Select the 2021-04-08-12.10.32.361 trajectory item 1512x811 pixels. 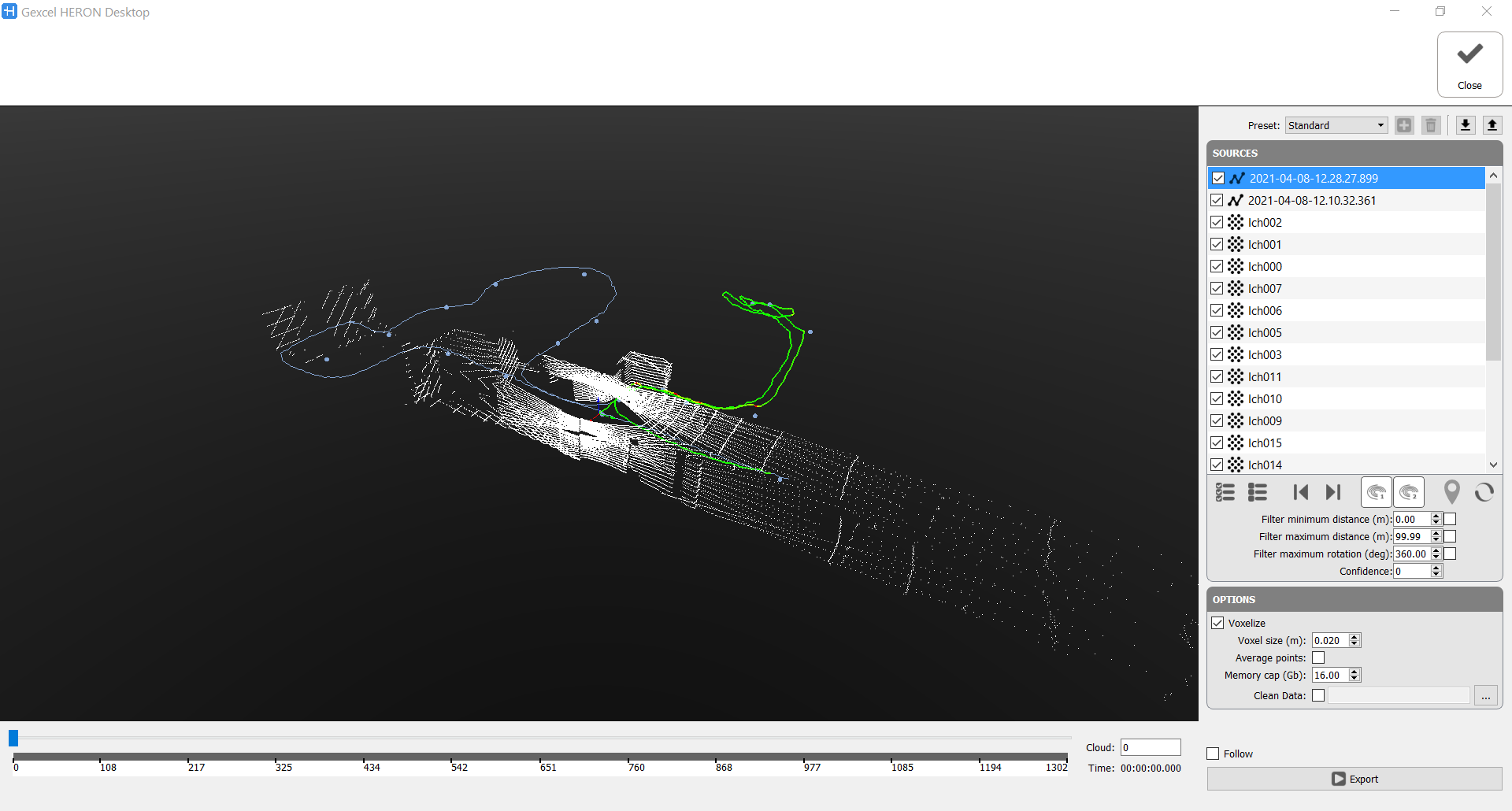1311,201
